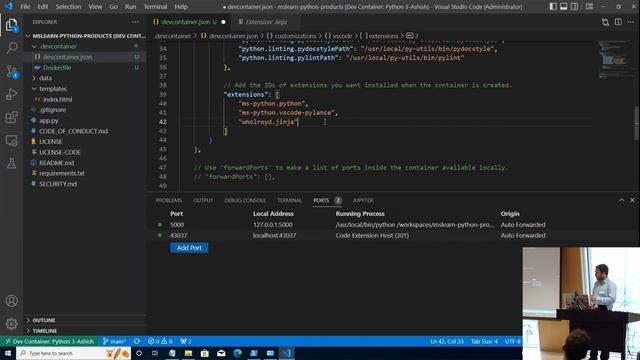Open the Source Control view
Image resolution: width=640 pixels, height=360 pixels.
(x=11, y=71)
